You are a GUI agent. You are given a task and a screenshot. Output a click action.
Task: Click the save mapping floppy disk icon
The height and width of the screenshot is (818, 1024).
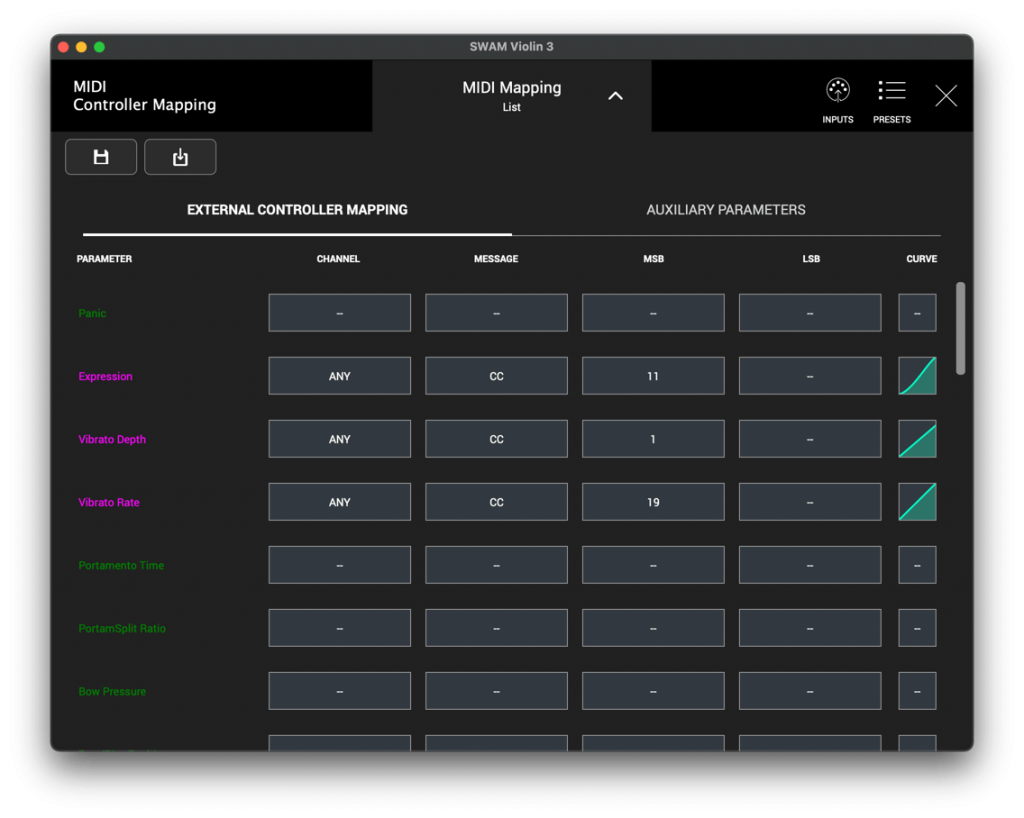101,157
